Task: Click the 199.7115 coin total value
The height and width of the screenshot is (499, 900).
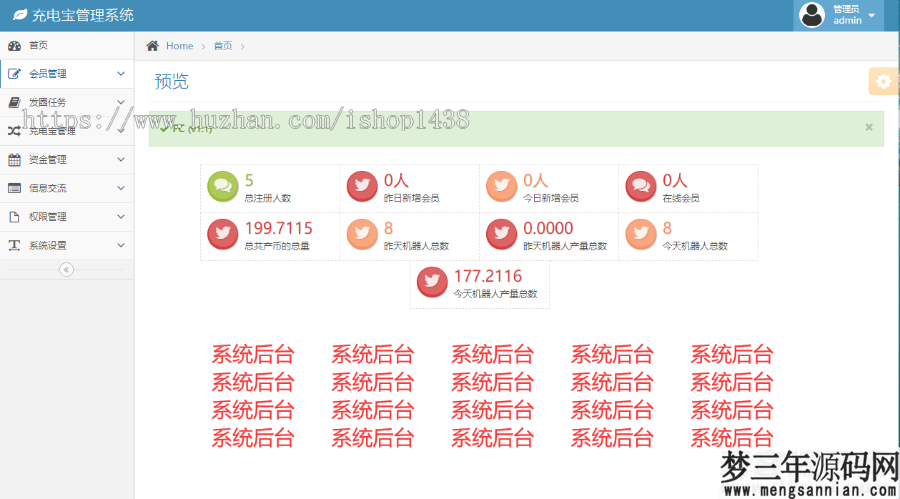Action: pos(278,229)
